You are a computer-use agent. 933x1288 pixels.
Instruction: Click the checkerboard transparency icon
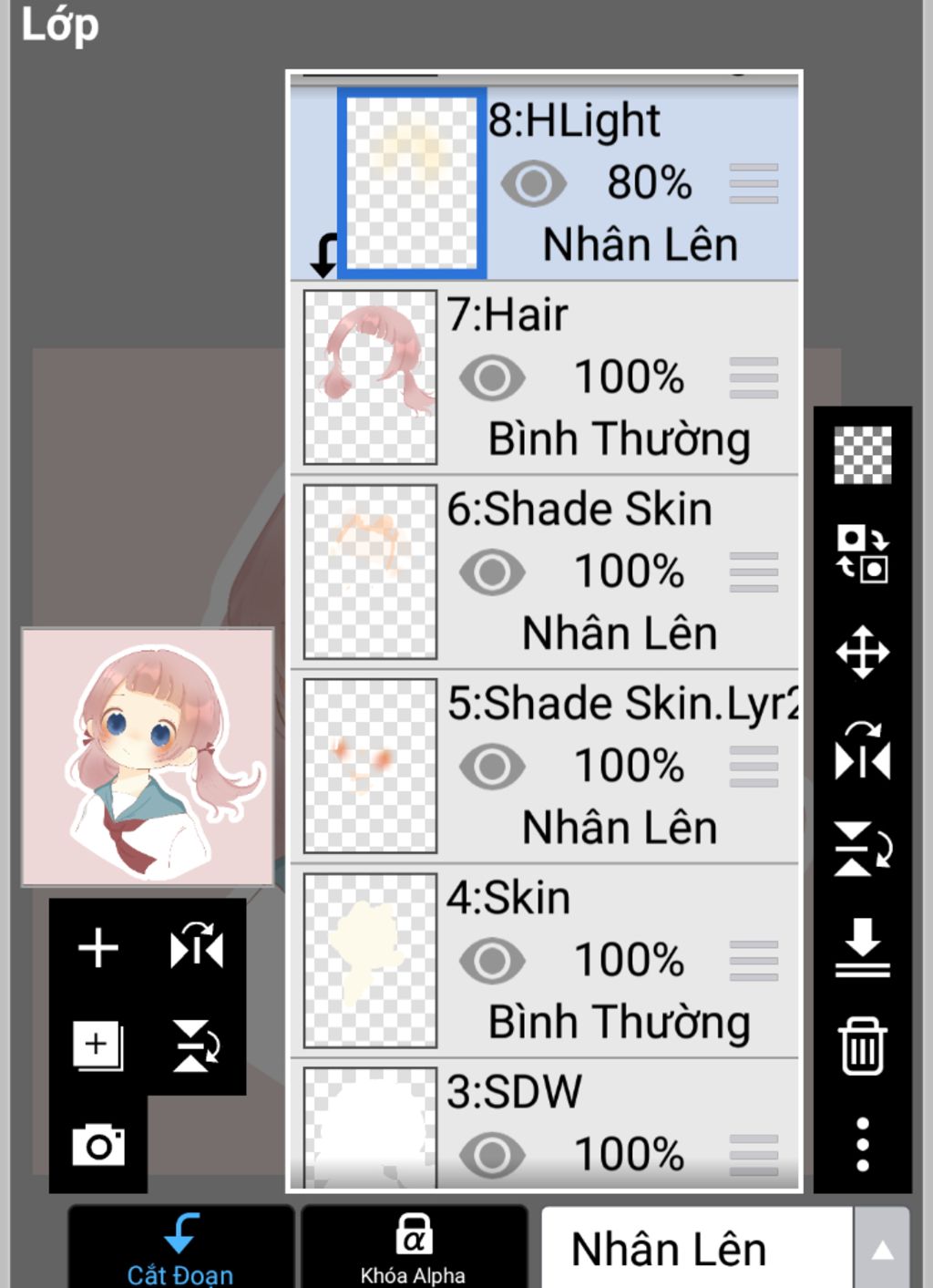862,455
